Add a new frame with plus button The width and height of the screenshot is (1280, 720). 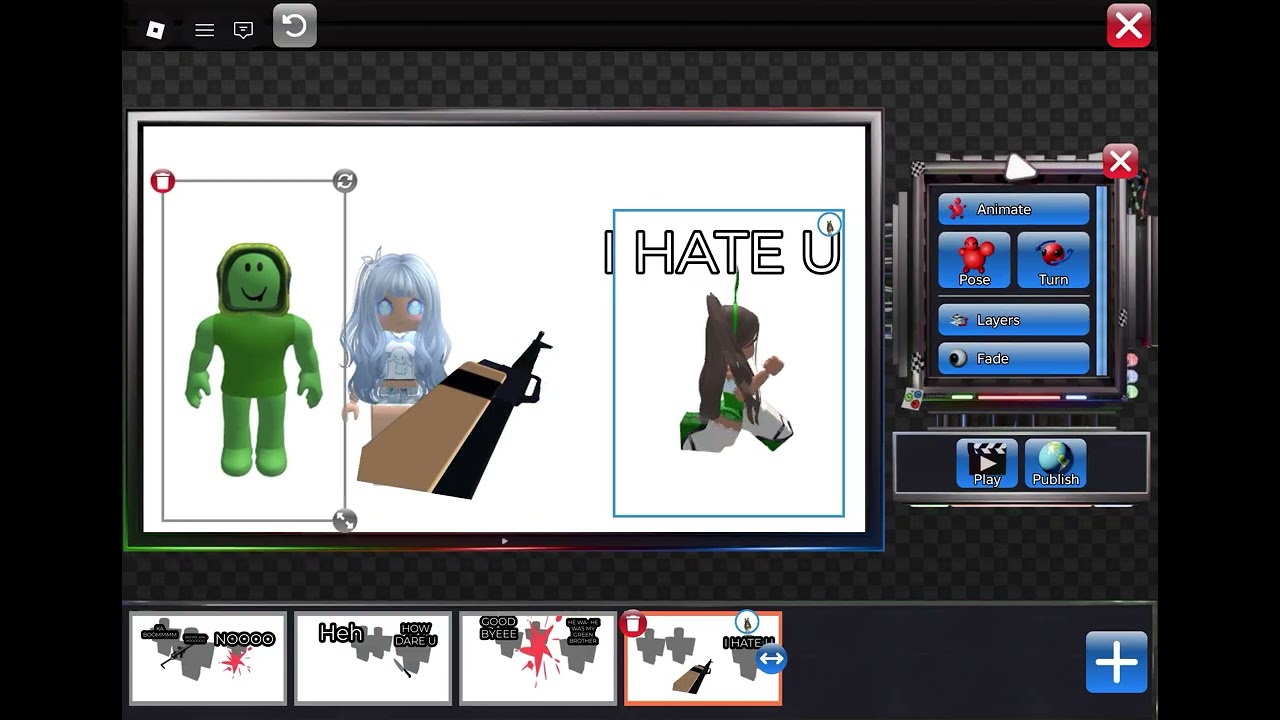1117,662
